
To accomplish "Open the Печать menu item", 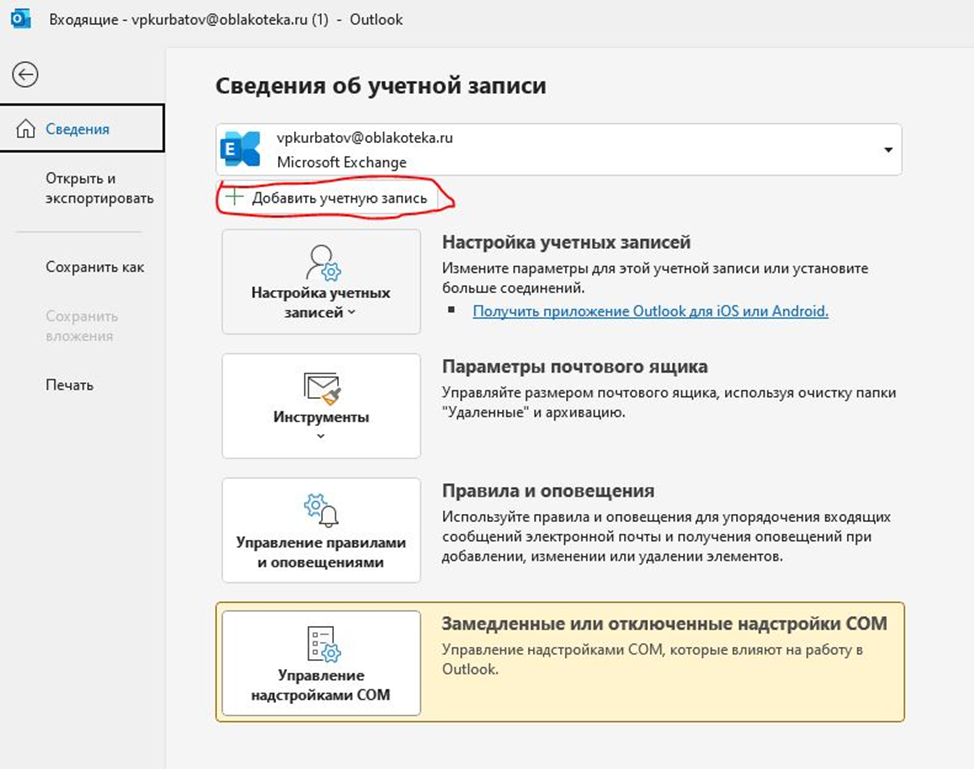I will coord(69,385).
